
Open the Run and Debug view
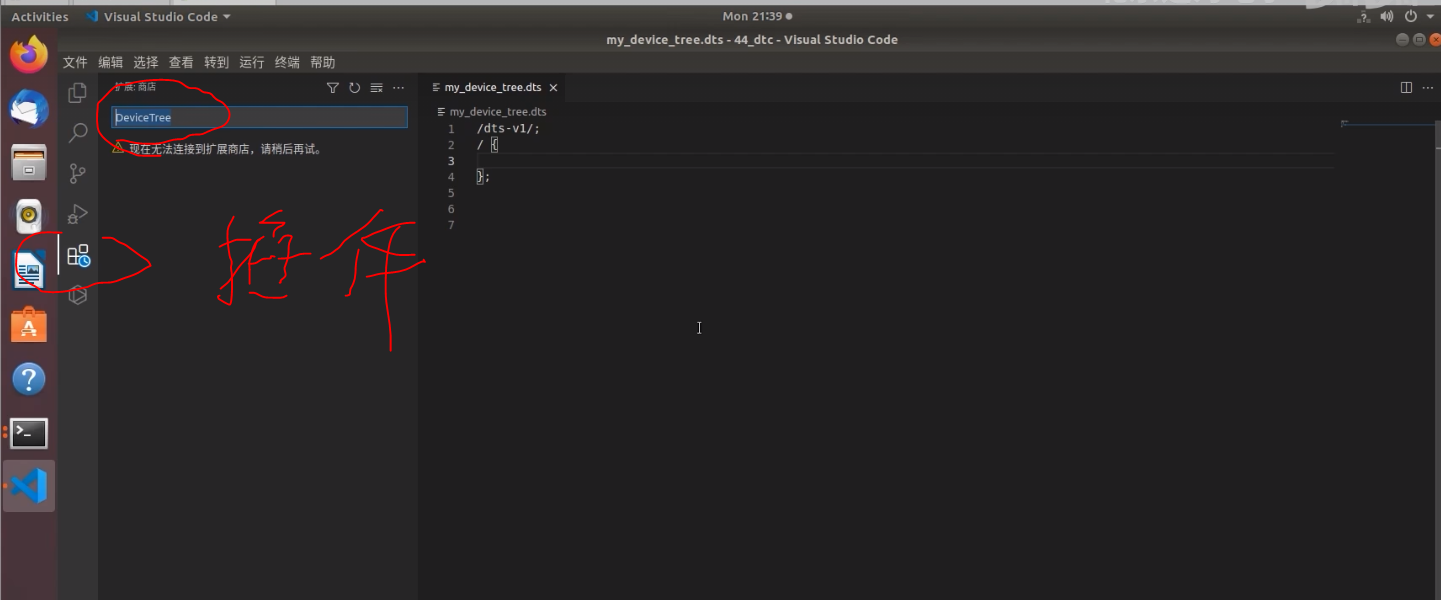(x=77, y=214)
